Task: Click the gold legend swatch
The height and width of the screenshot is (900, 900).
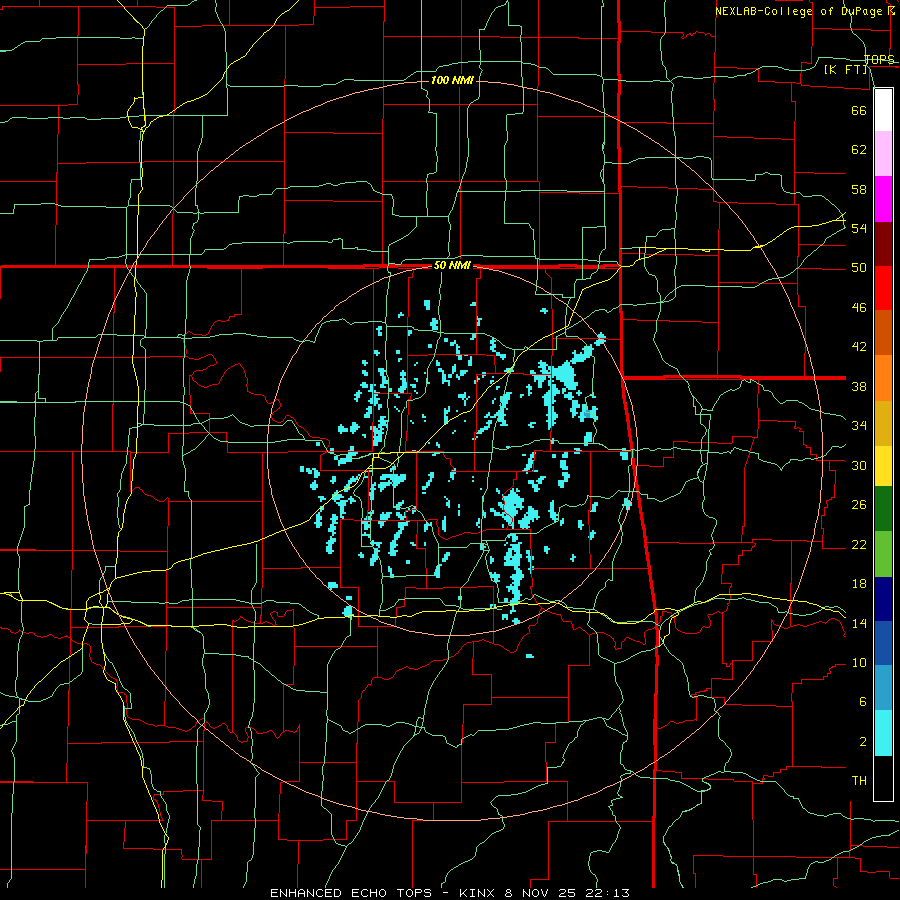Action: pyautogui.click(x=883, y=423)
